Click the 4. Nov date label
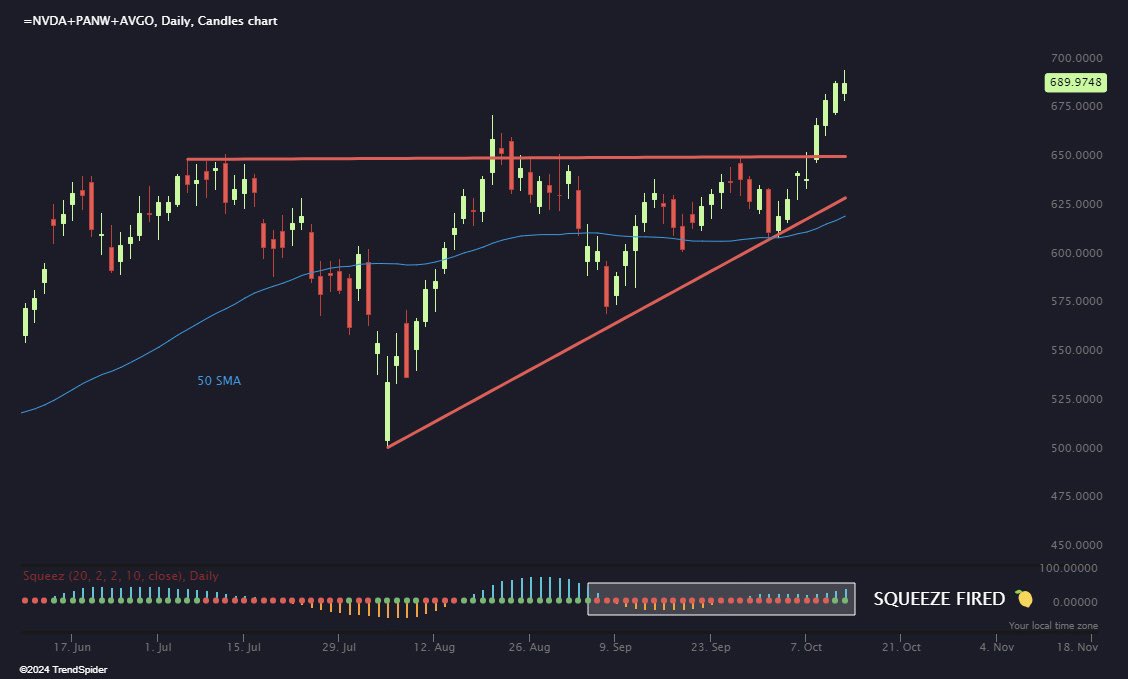This screenshot has height=679, width=1128. [x=996, y=647]
